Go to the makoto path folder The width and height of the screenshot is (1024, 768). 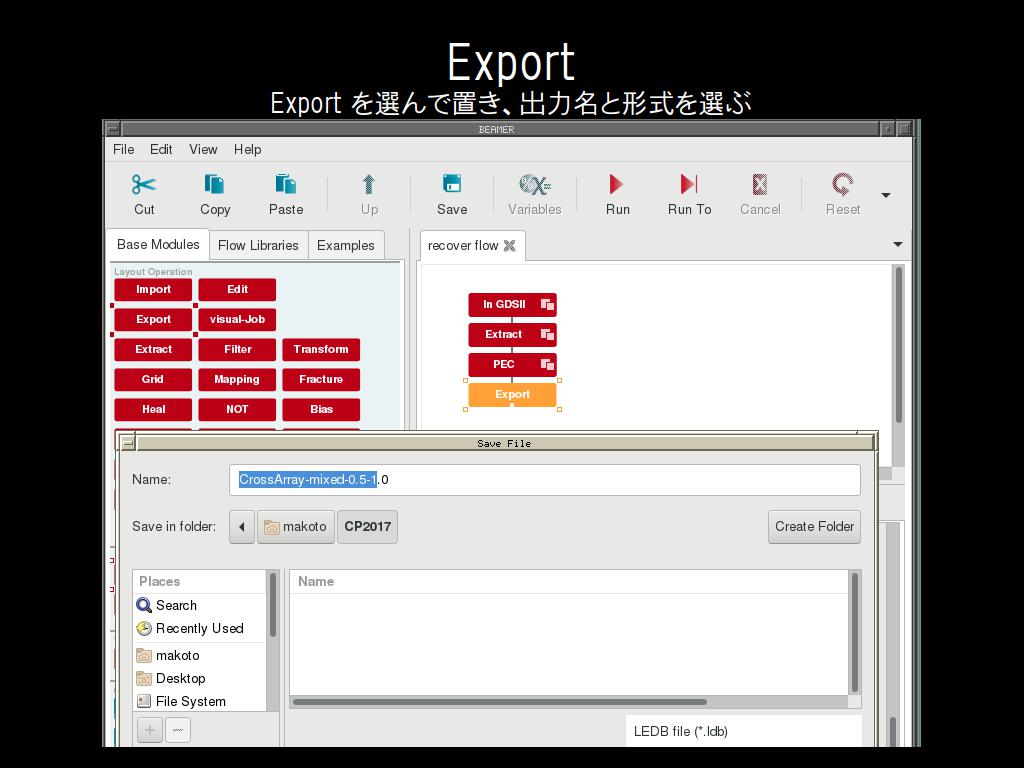296,527
